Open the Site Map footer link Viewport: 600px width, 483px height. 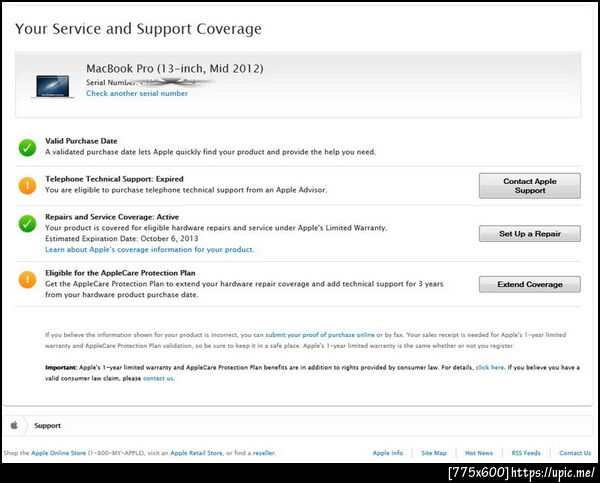434,453
